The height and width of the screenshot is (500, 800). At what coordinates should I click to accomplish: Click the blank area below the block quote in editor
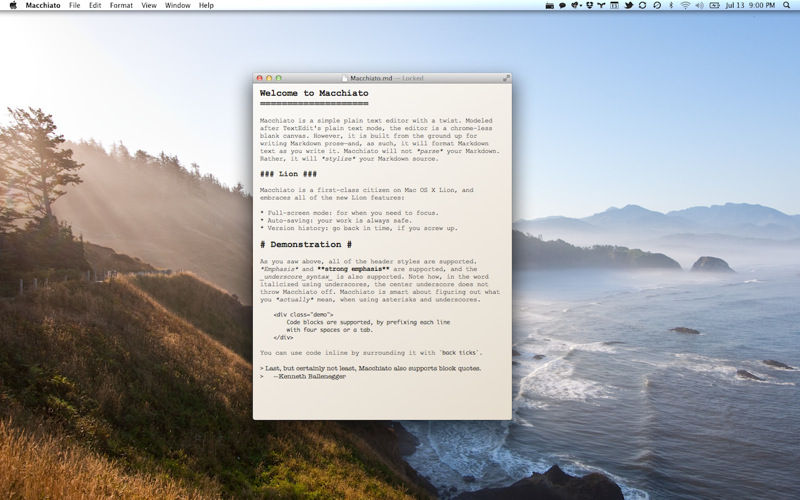(x=382, y=401)
